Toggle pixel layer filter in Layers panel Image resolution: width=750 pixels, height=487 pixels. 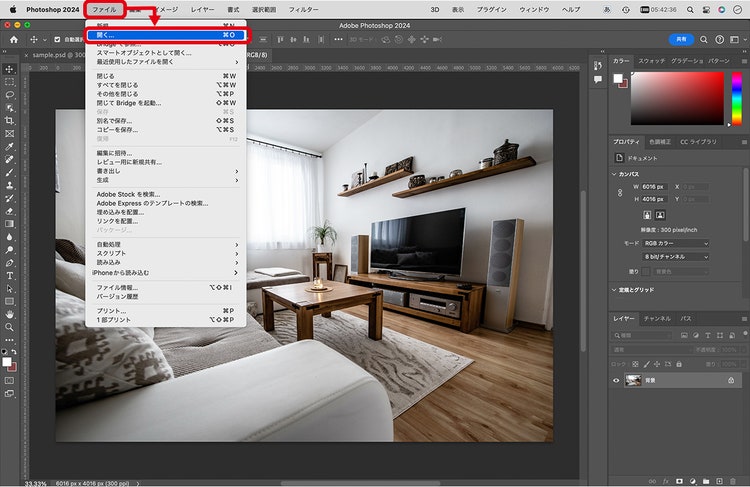[x=684, y=335]
